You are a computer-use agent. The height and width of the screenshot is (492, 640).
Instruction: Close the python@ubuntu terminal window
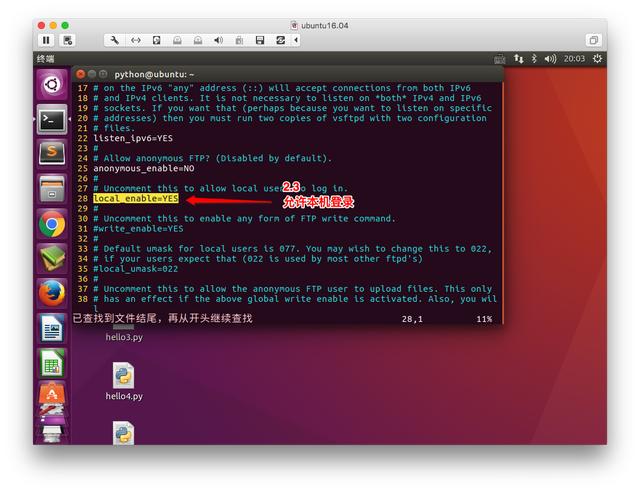[x=80, y=74]
